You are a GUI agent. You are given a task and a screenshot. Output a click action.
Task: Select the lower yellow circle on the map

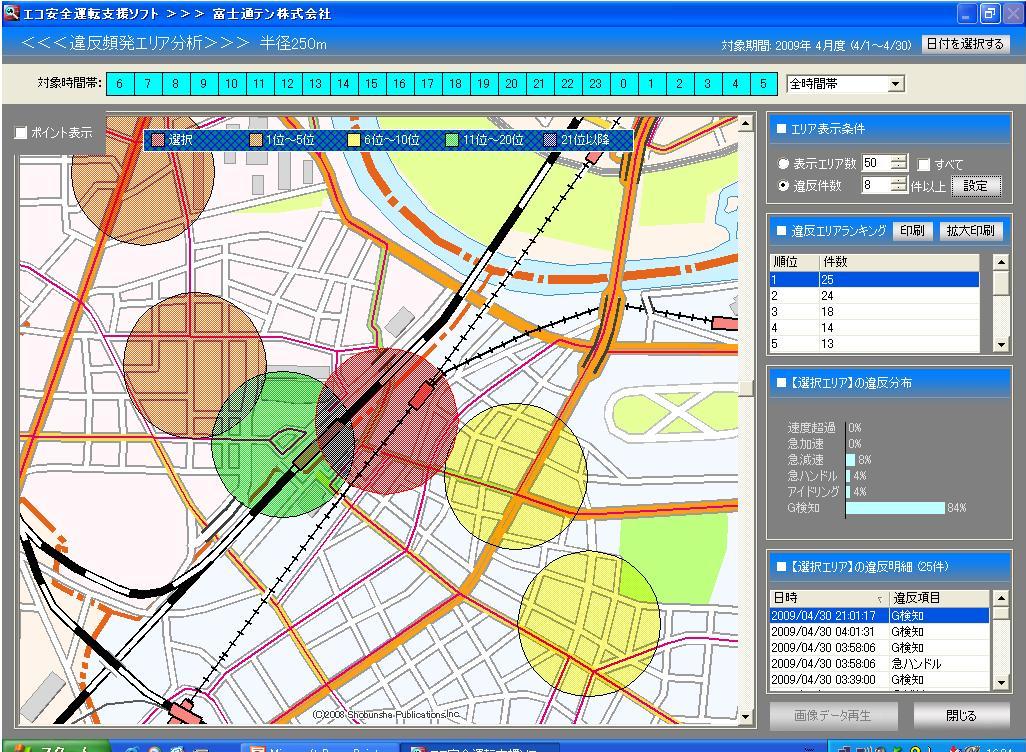[588, 624]
